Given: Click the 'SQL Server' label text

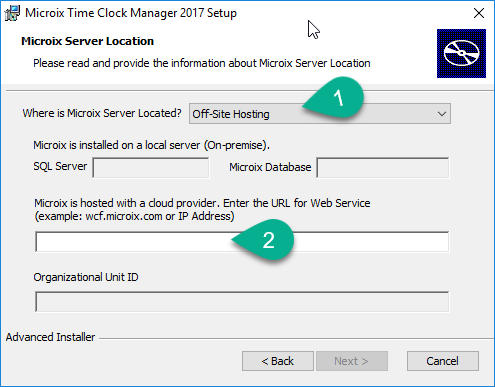Looking at the screenshot, I should click(60, 166).
